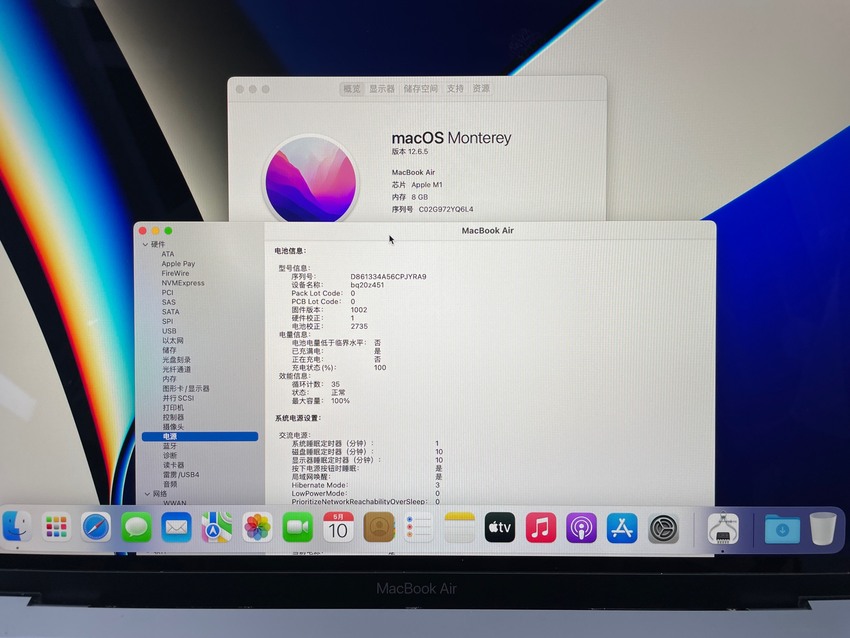This screenshot has height=638, width=850.
Task: Open Notes app in Dock
Action: click(x=459, y=527)
